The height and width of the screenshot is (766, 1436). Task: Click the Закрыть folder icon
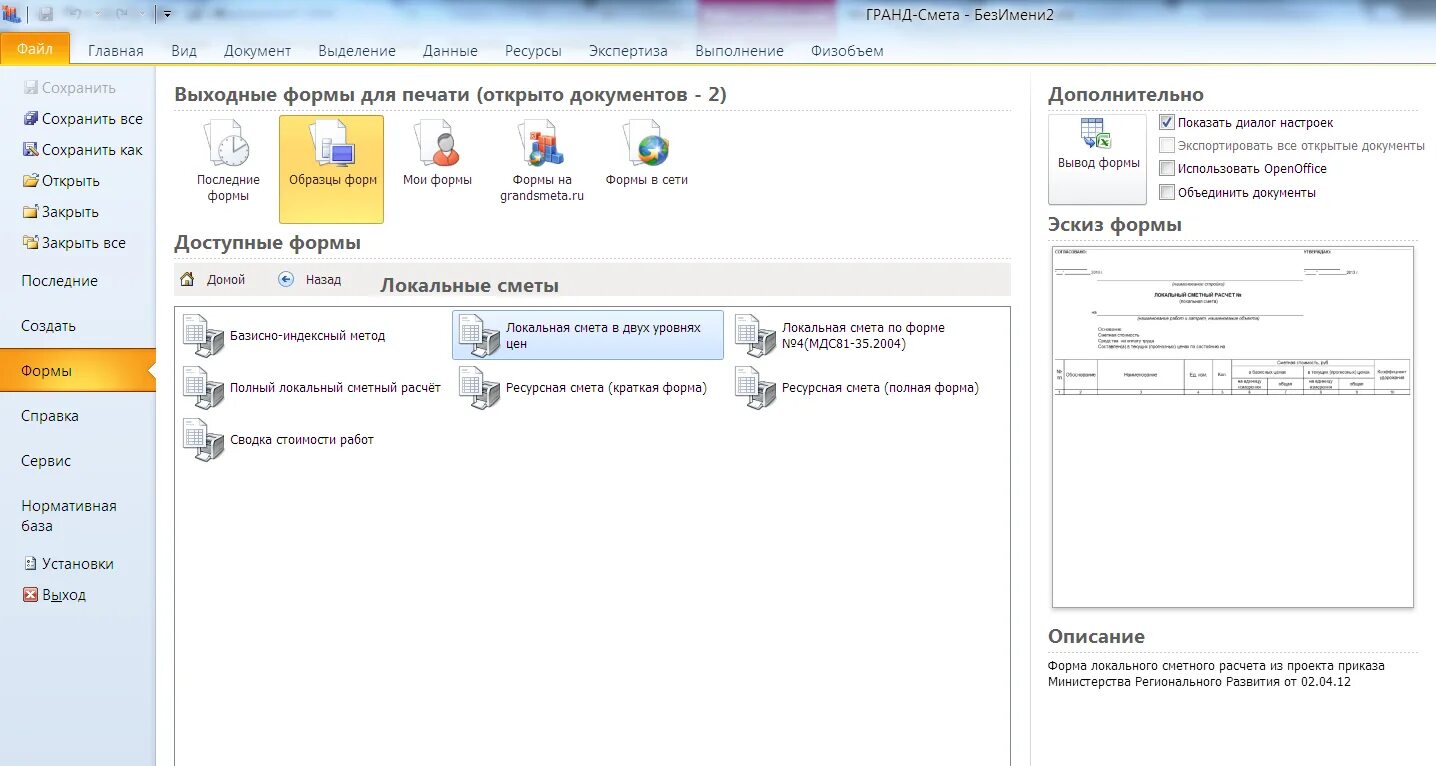pos(30,212)
